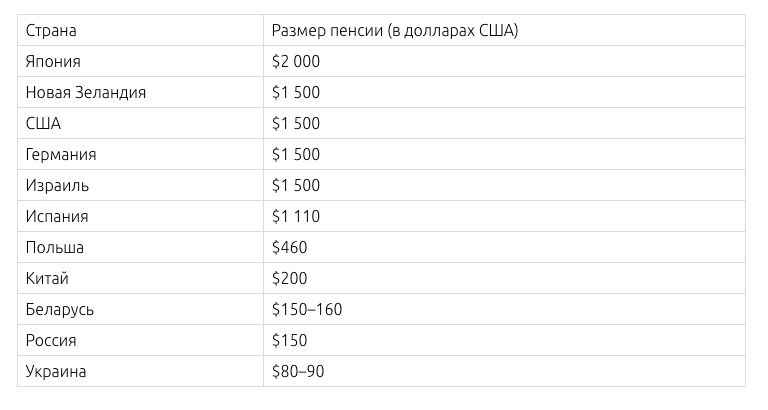The image size is (768, 410).
Task: Select the "Россия" country cell
Action: click(52, 341)
